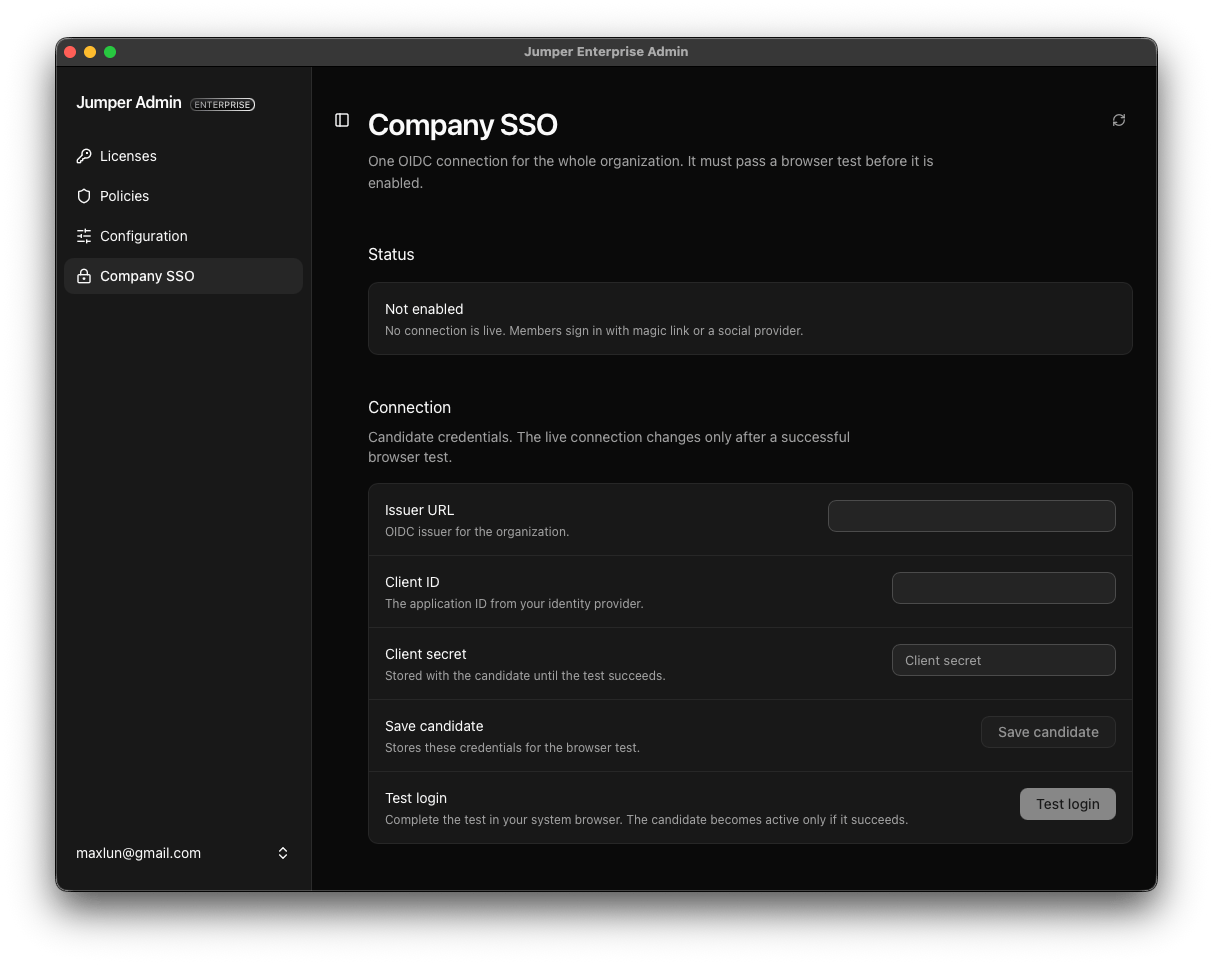This screenshot has width=1213, height=965.
Task: Click the Jumper Admin title in sidebar
Action: (129, 103)
